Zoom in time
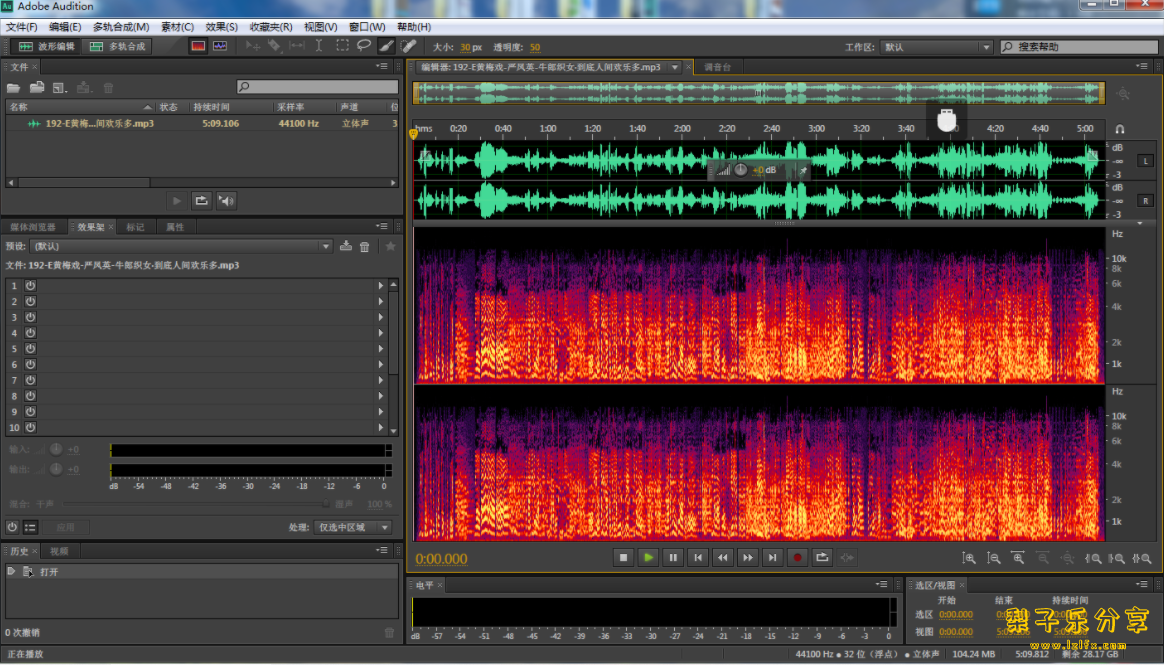 tap(1018, 558)
